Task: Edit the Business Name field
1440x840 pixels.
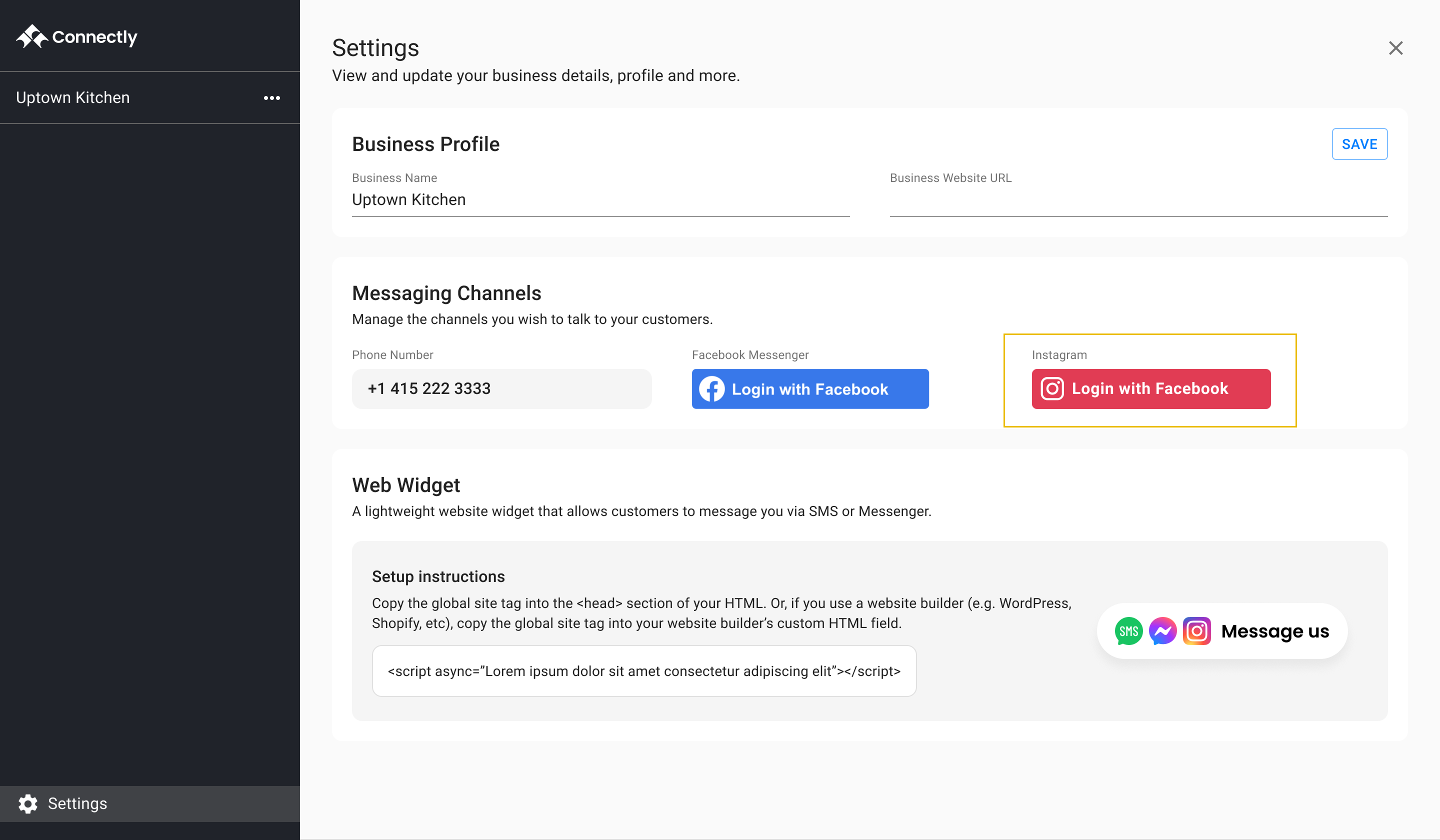Action: coord(600,199)
